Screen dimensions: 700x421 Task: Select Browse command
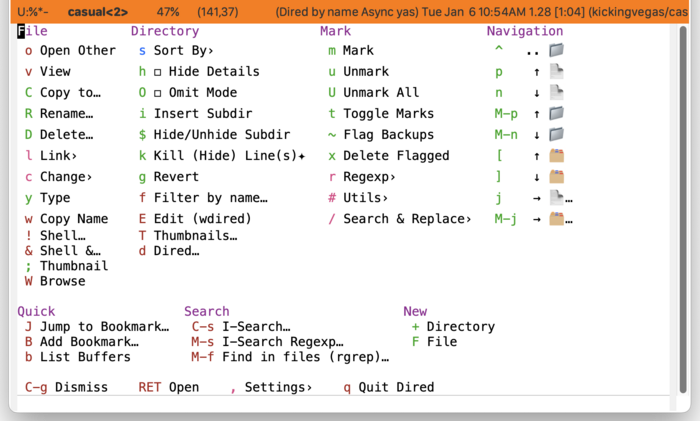(x=62, y=281)
